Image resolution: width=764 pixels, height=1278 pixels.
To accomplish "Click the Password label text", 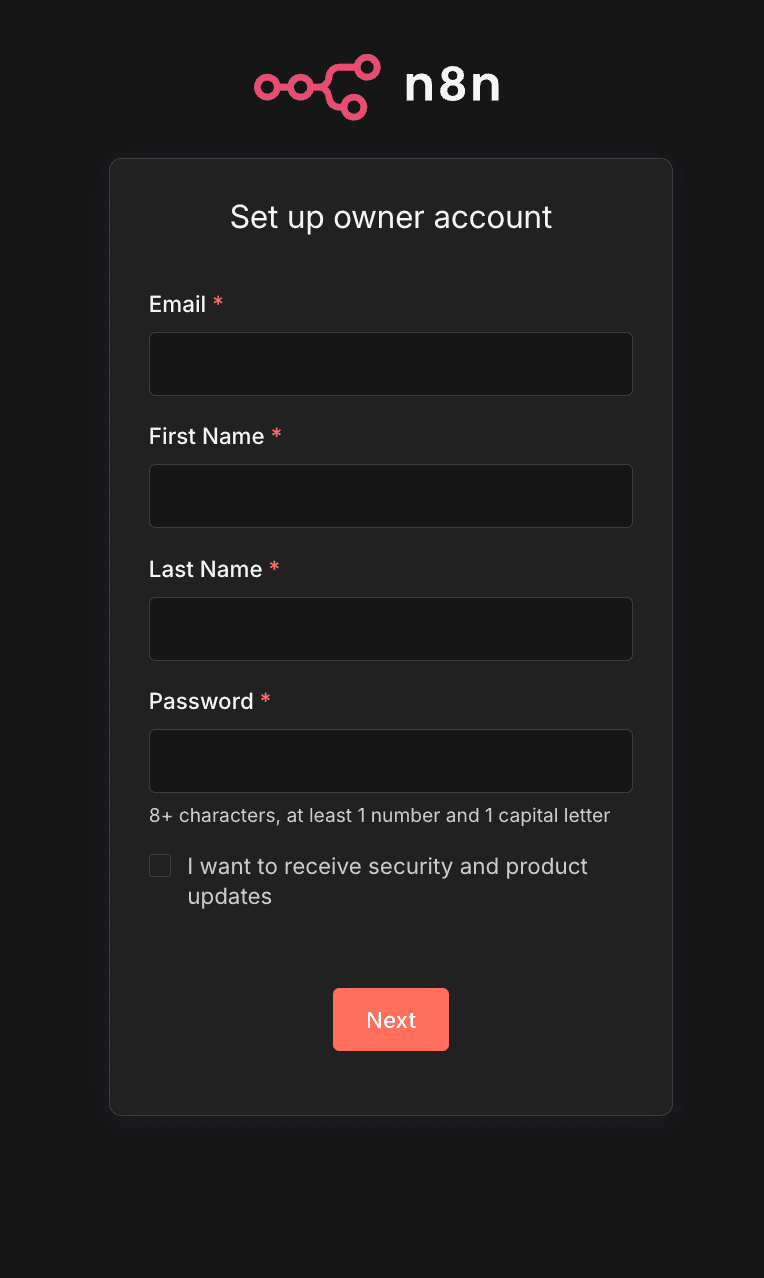I will tap(201, 701).
